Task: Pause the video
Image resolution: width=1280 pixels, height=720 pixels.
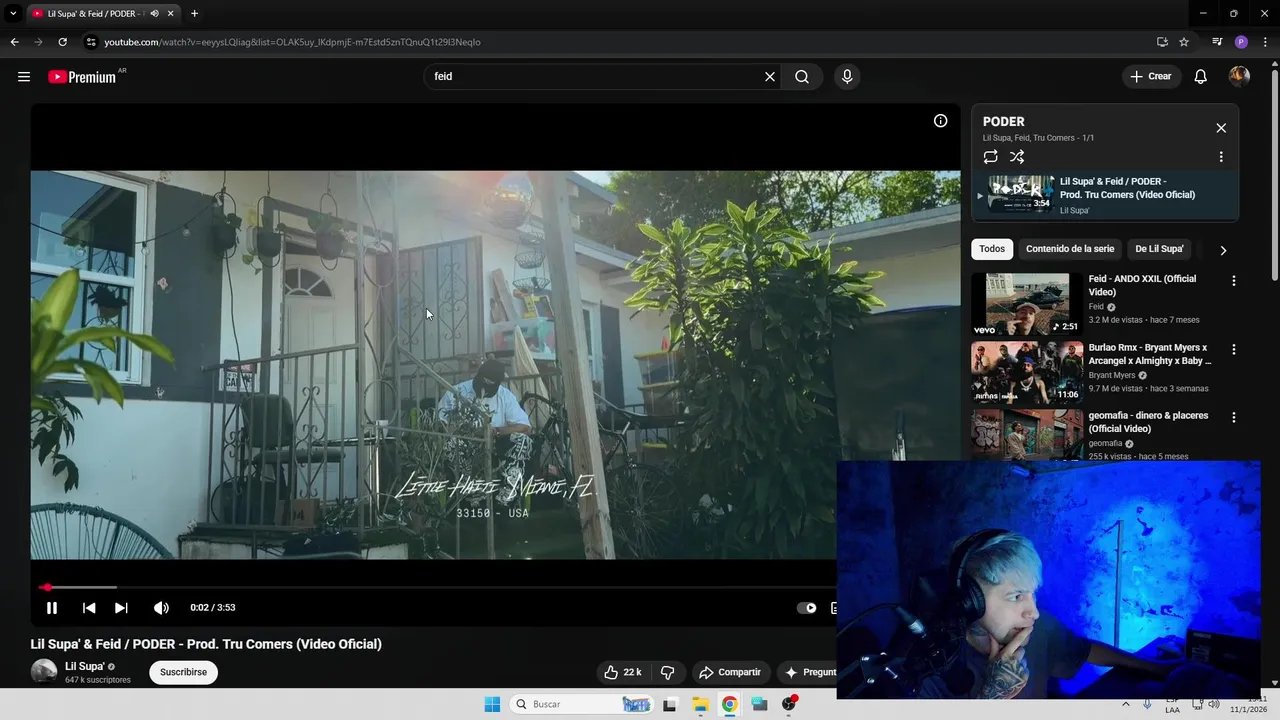Action: pos(52,608)
